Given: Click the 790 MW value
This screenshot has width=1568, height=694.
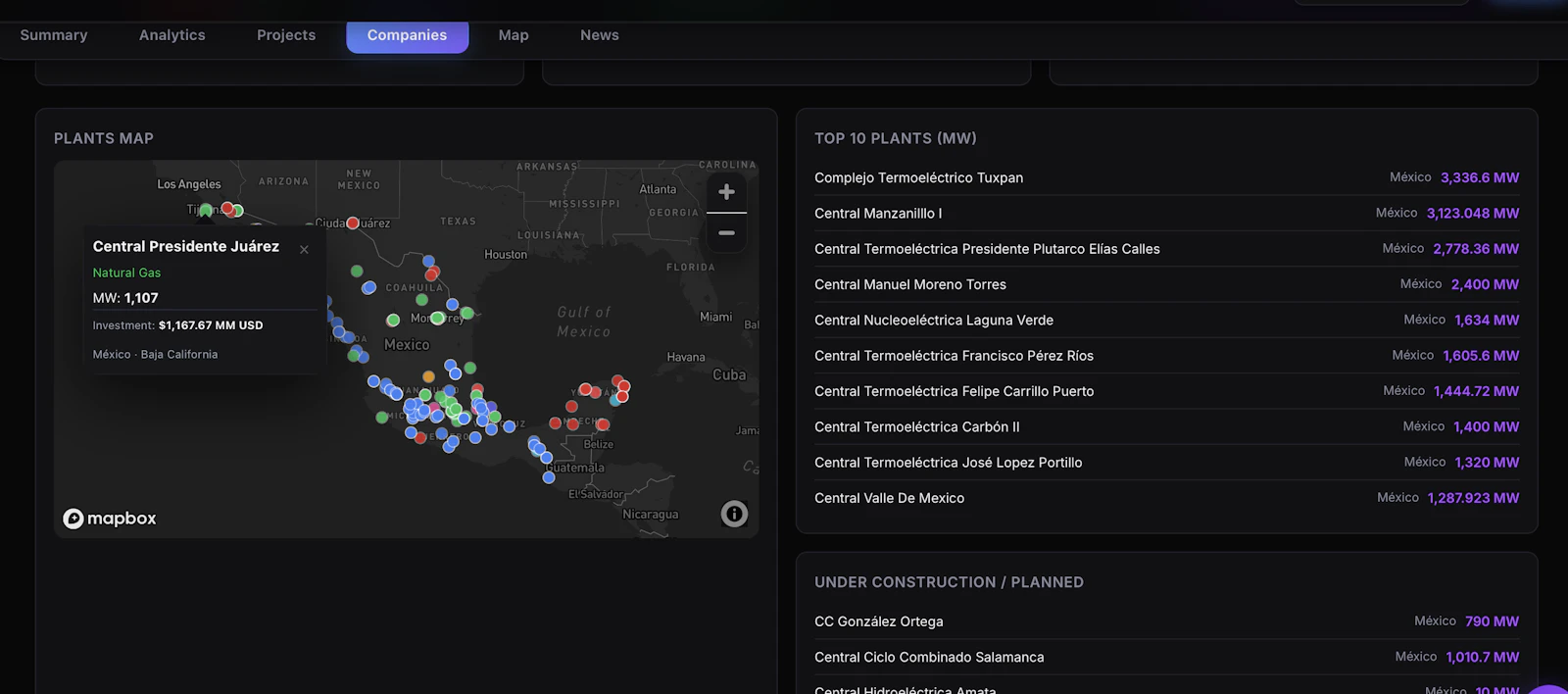Looking at the screenshot, I should [x=1492, y=621].
